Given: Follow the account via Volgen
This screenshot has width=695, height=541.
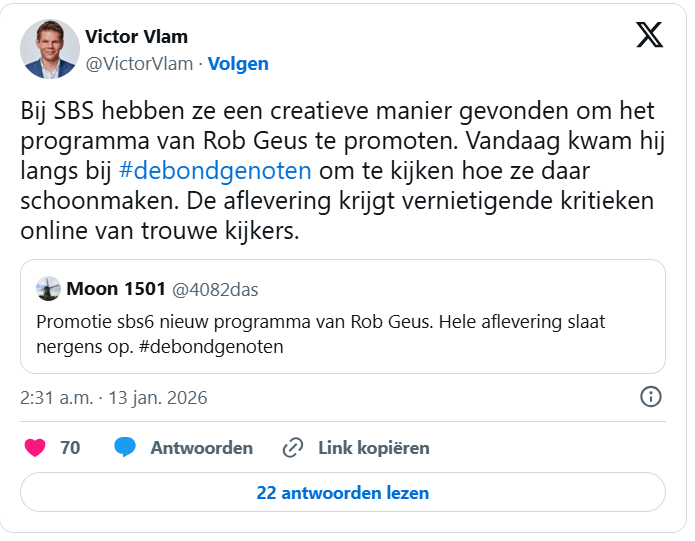Looking at the screenshot, I should pos(238,64).
